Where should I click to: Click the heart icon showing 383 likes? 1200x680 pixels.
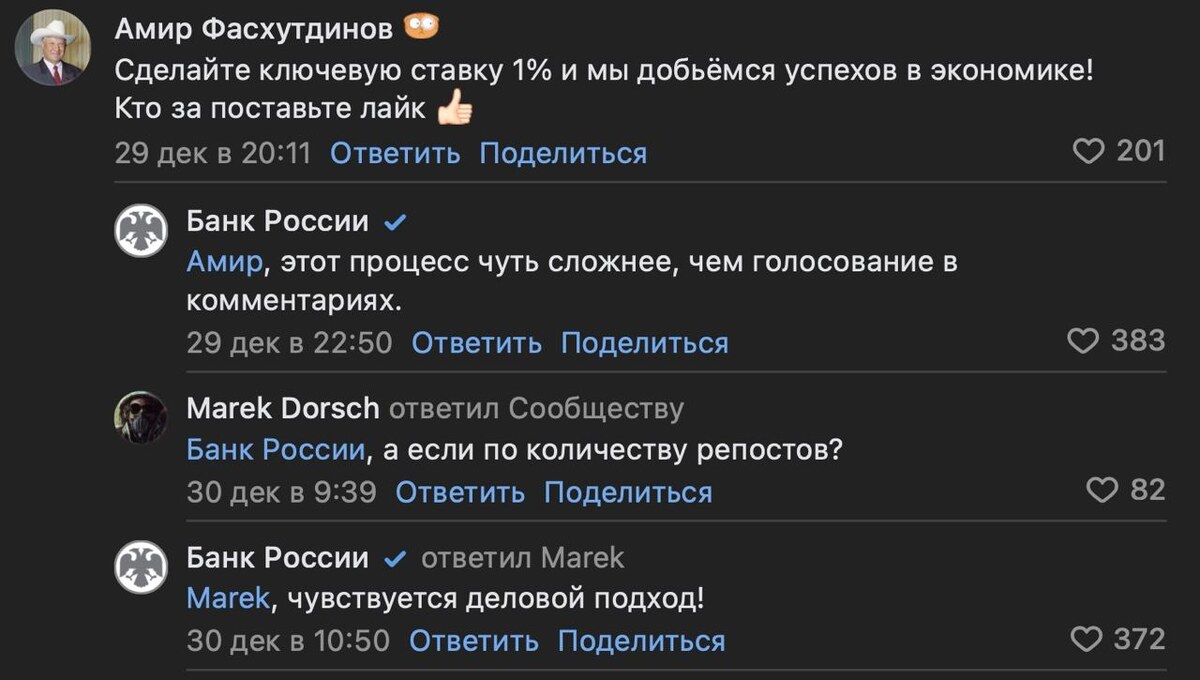1083,342
